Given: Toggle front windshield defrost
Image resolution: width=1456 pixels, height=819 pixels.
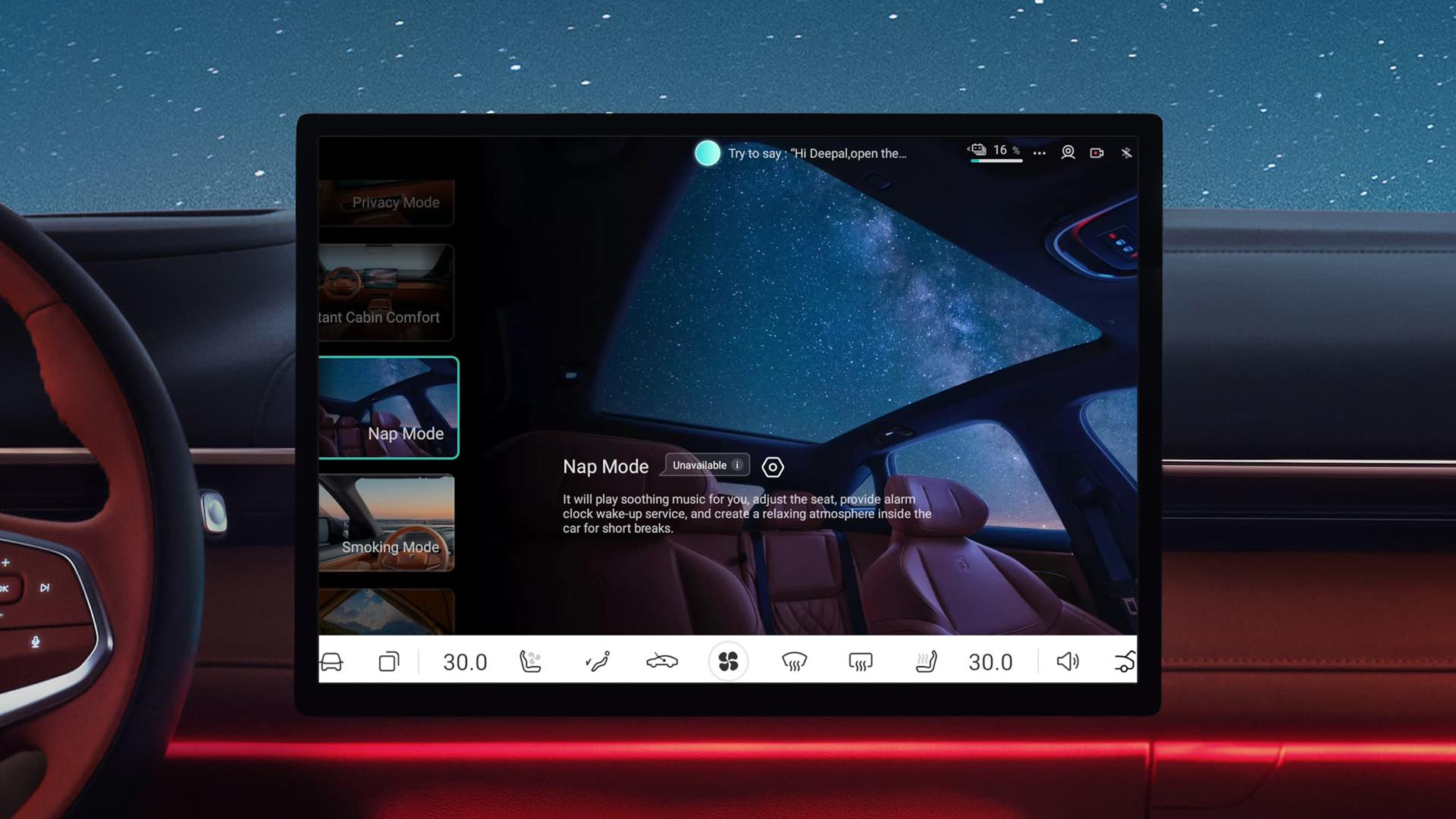Looking at the screenshot, I should [x=794, y=662].
